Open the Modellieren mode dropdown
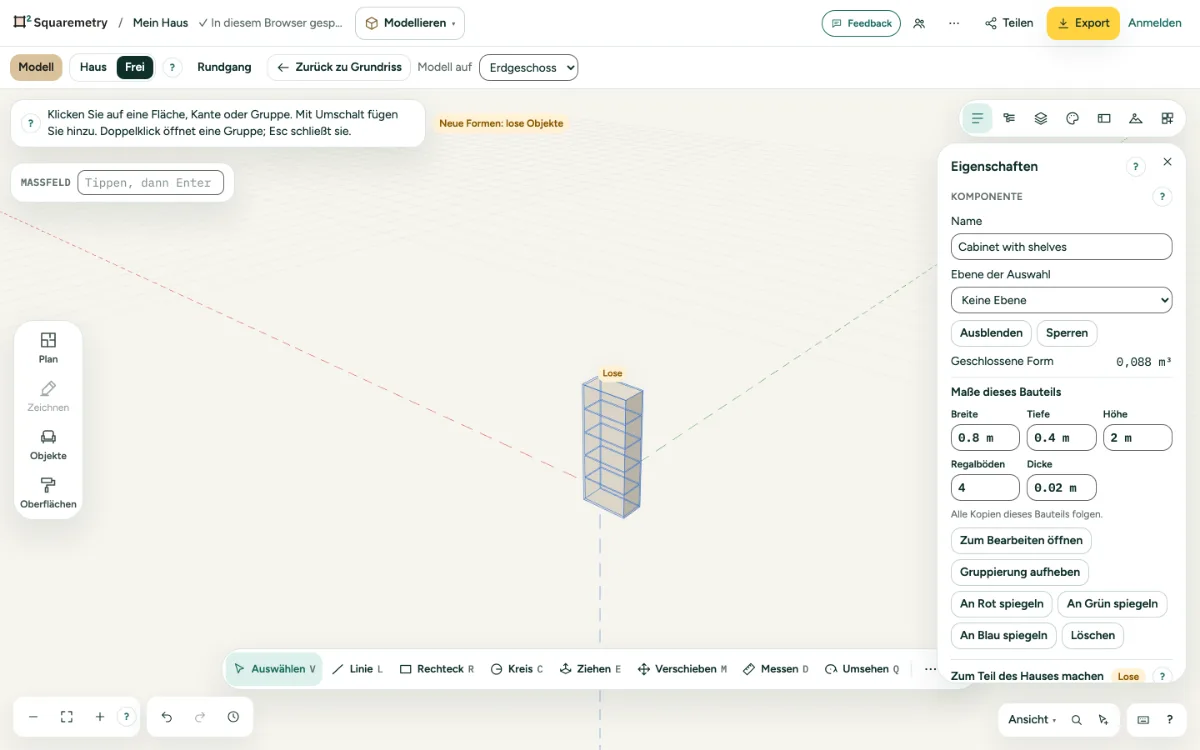Screen dimensions: 1200x750 [410, 23]
